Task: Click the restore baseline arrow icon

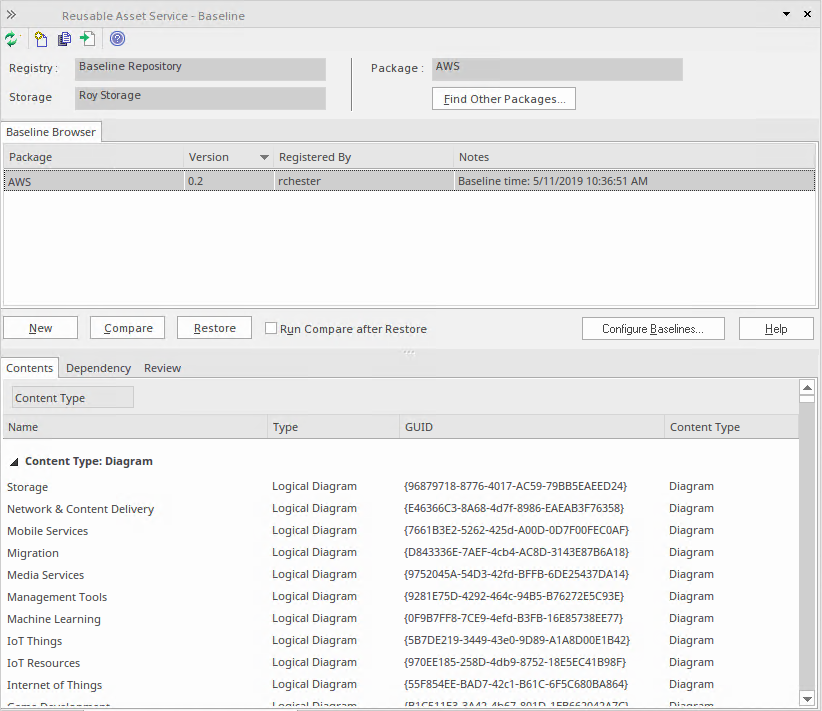Action: tap(88, 39)
